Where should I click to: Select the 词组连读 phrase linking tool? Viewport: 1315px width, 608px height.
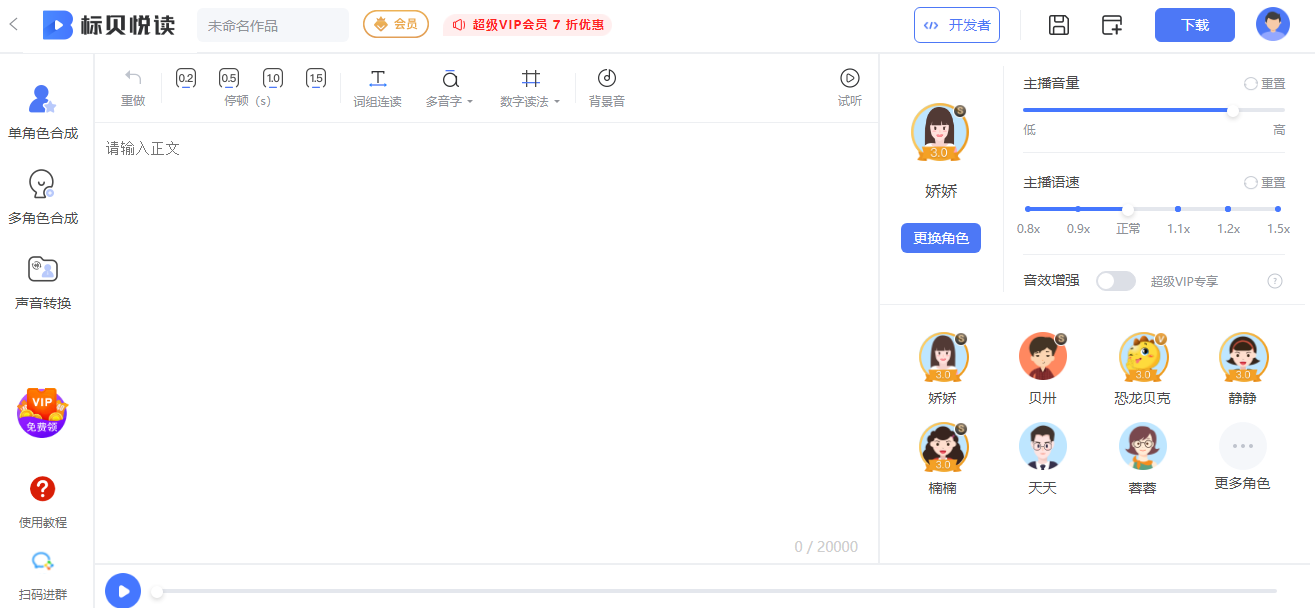[377, 88]
